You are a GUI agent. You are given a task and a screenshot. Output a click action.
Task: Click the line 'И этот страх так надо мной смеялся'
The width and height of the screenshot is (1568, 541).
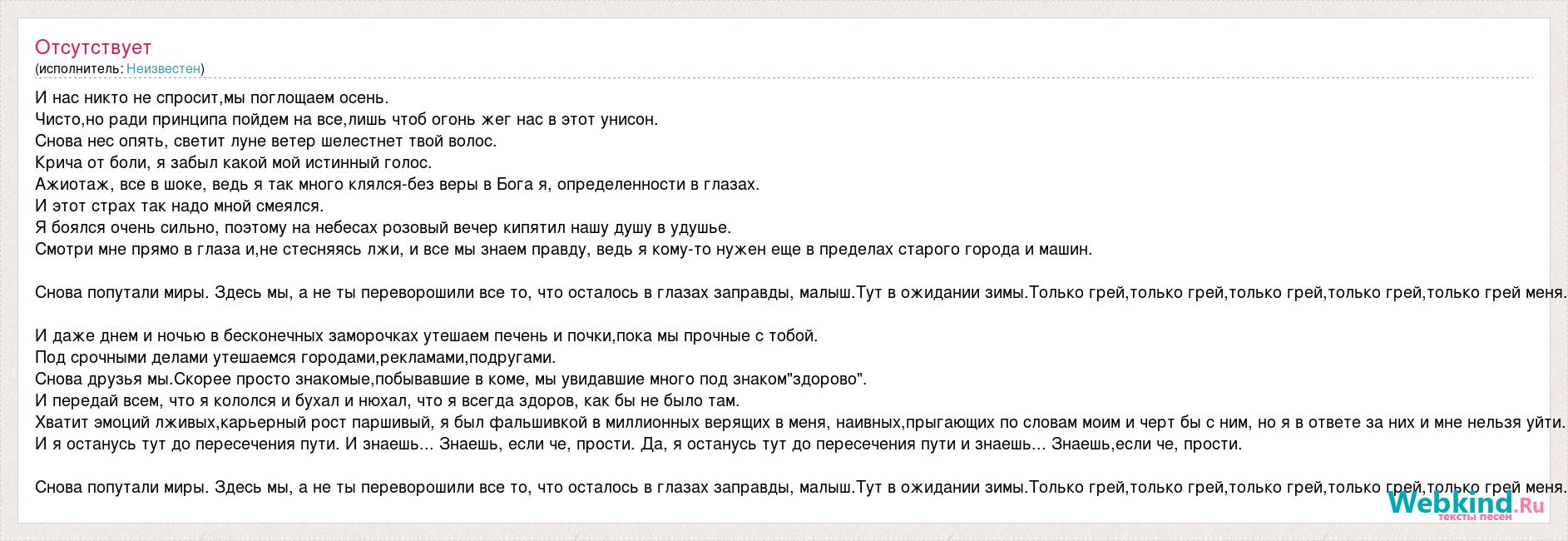coord(180,206)
